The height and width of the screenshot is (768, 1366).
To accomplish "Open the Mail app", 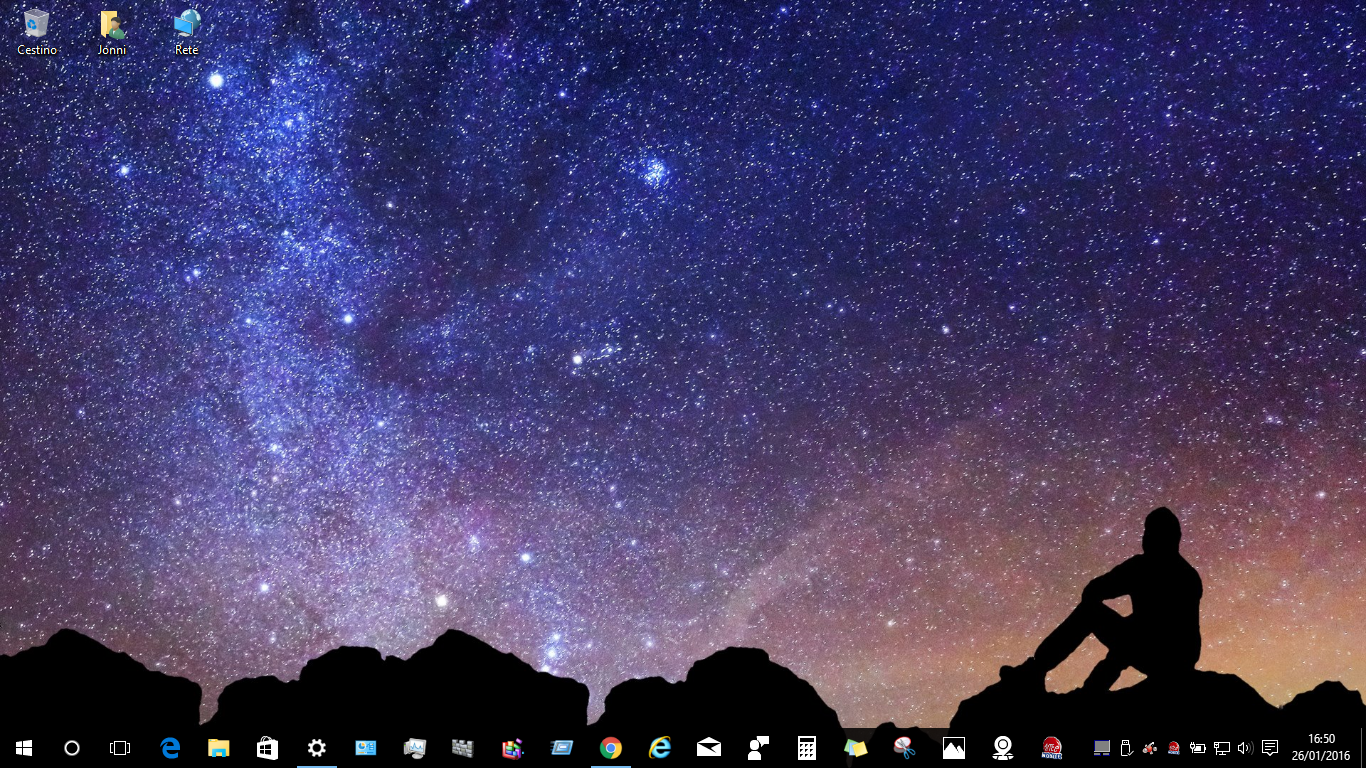I will pos(710,748).
